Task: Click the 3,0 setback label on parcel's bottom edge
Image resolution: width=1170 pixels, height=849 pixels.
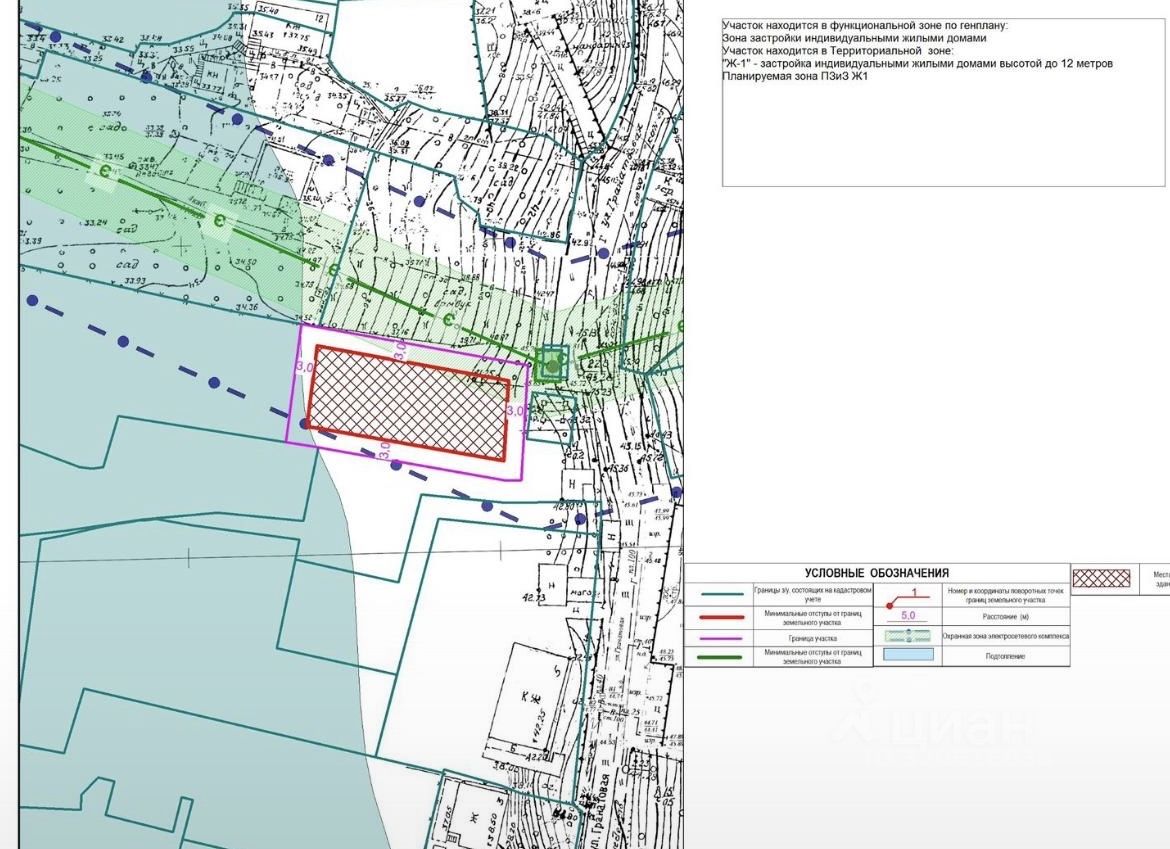Action: [x=386, y=451]
